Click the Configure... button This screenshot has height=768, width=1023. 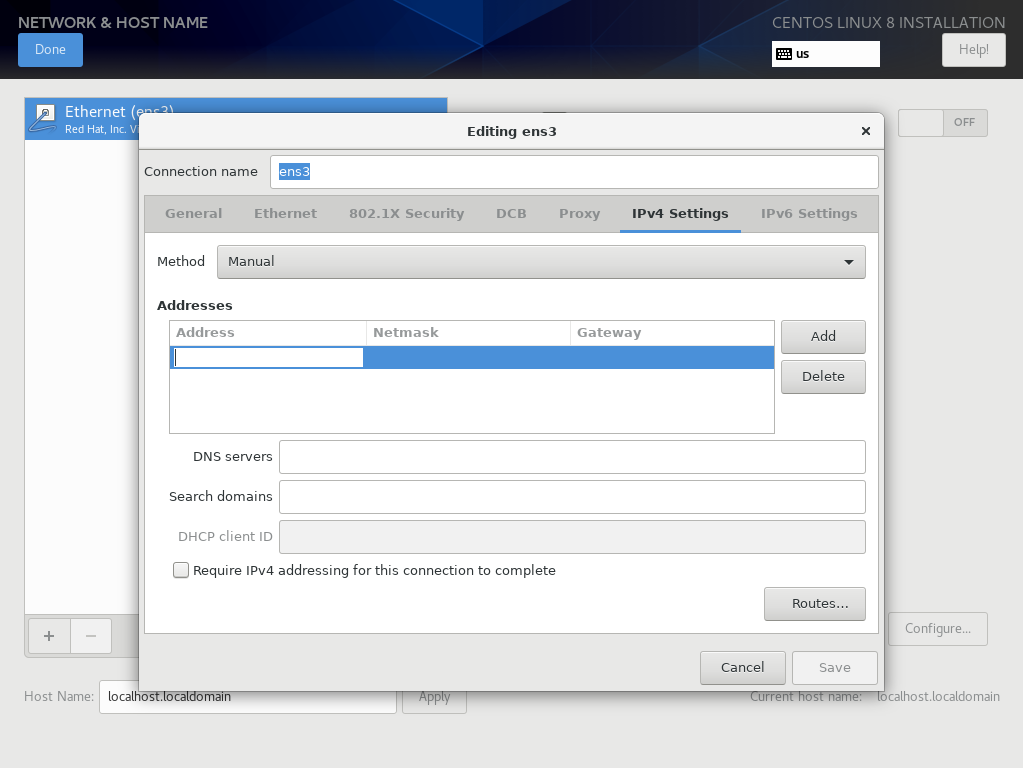coord(938,629)
